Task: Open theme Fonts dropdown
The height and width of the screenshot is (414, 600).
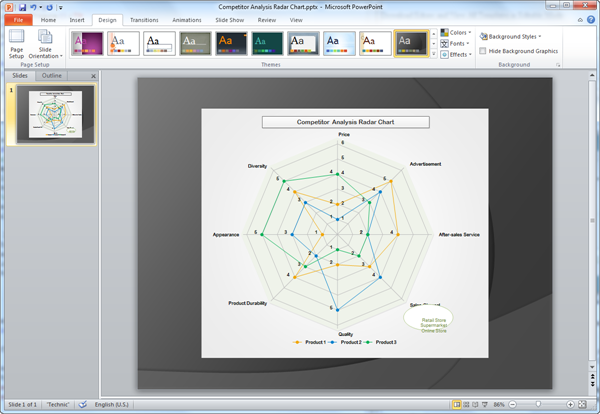Action: pyautogui.click(x=455, y=44)
